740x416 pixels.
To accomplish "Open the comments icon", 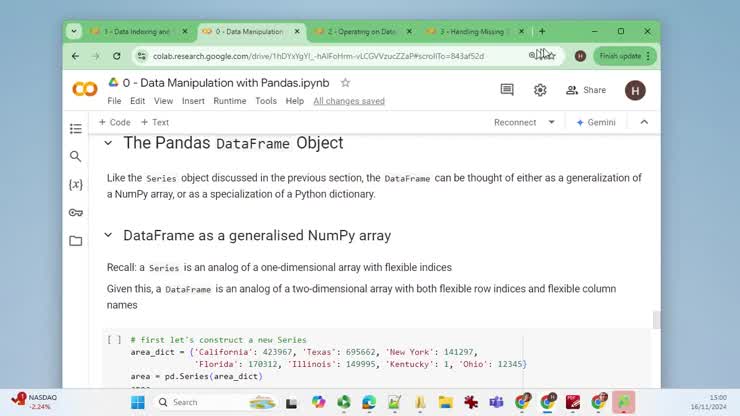I will point(507,90).
